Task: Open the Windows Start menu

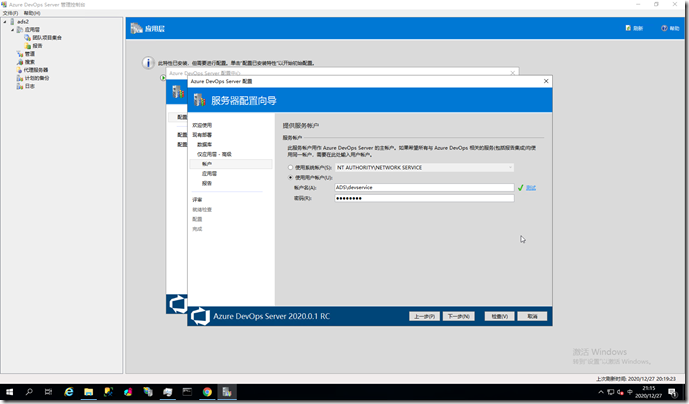Action: point(9,392)
